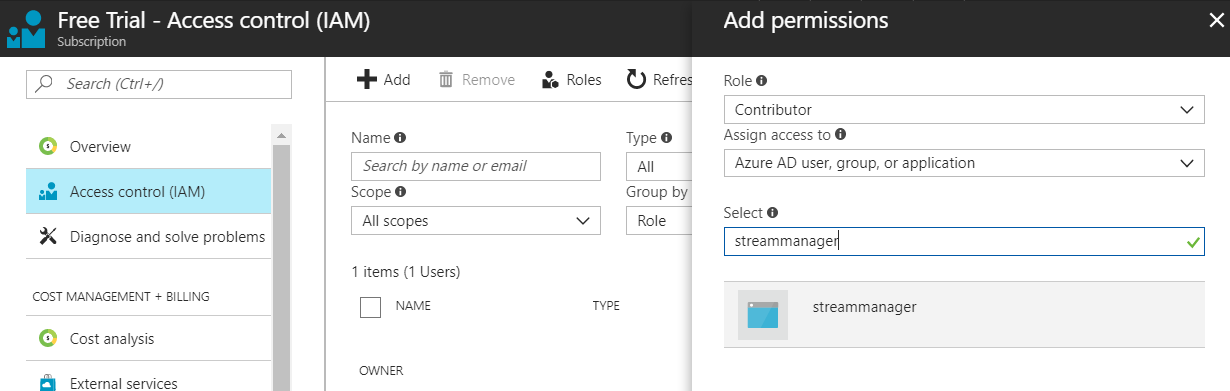Select the streammanager search result row
This screenshot has height=391, width=1230.
[964, 315]
